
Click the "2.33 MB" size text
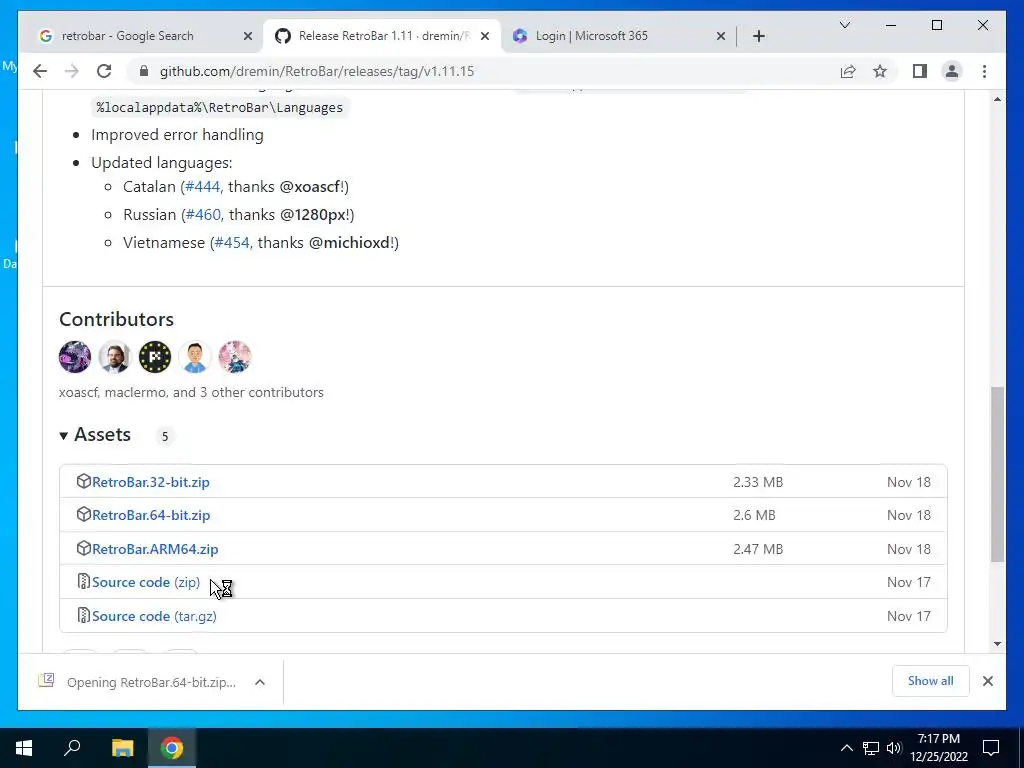tap(758, 482)
